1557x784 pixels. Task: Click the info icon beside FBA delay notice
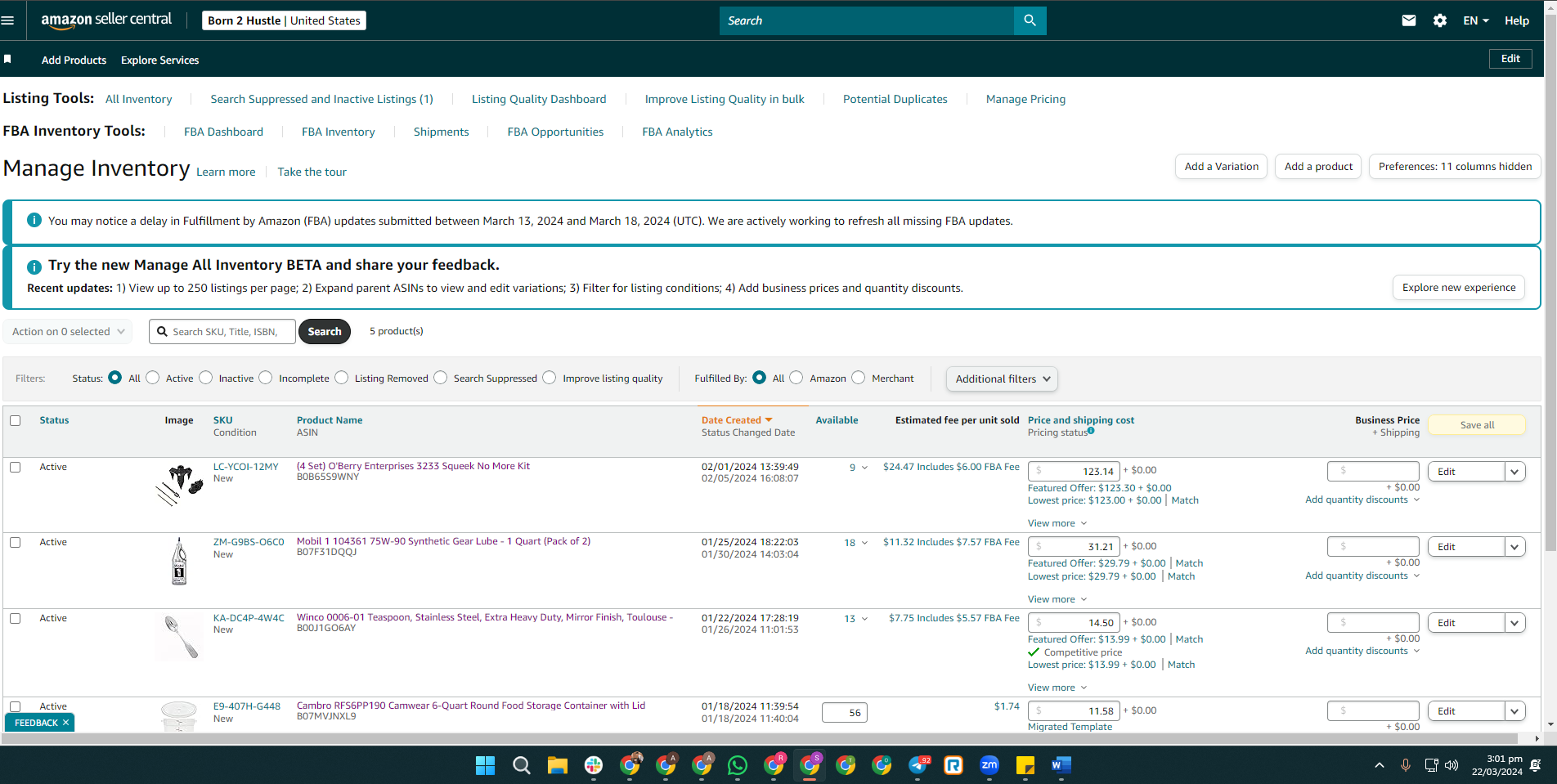pyautogui.click(x=34, y=220)
